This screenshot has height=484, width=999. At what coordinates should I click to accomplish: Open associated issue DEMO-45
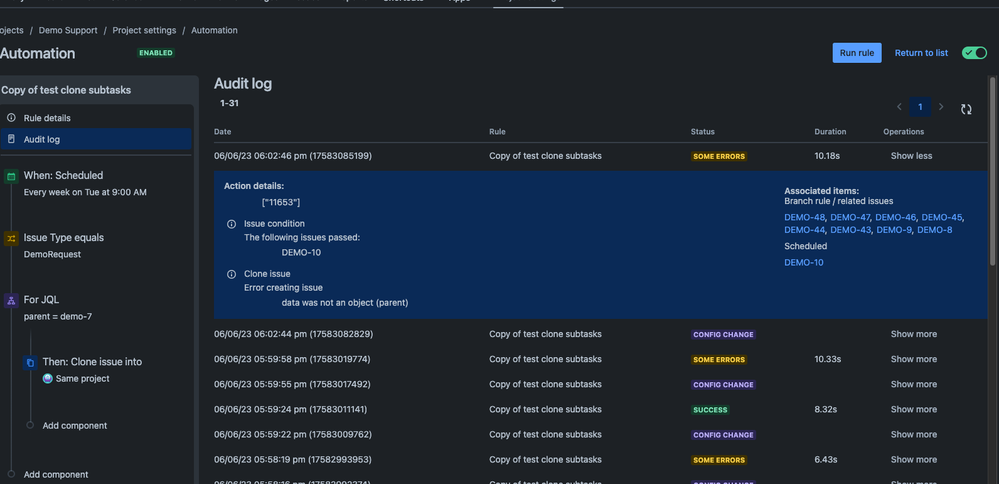point(941,217)
